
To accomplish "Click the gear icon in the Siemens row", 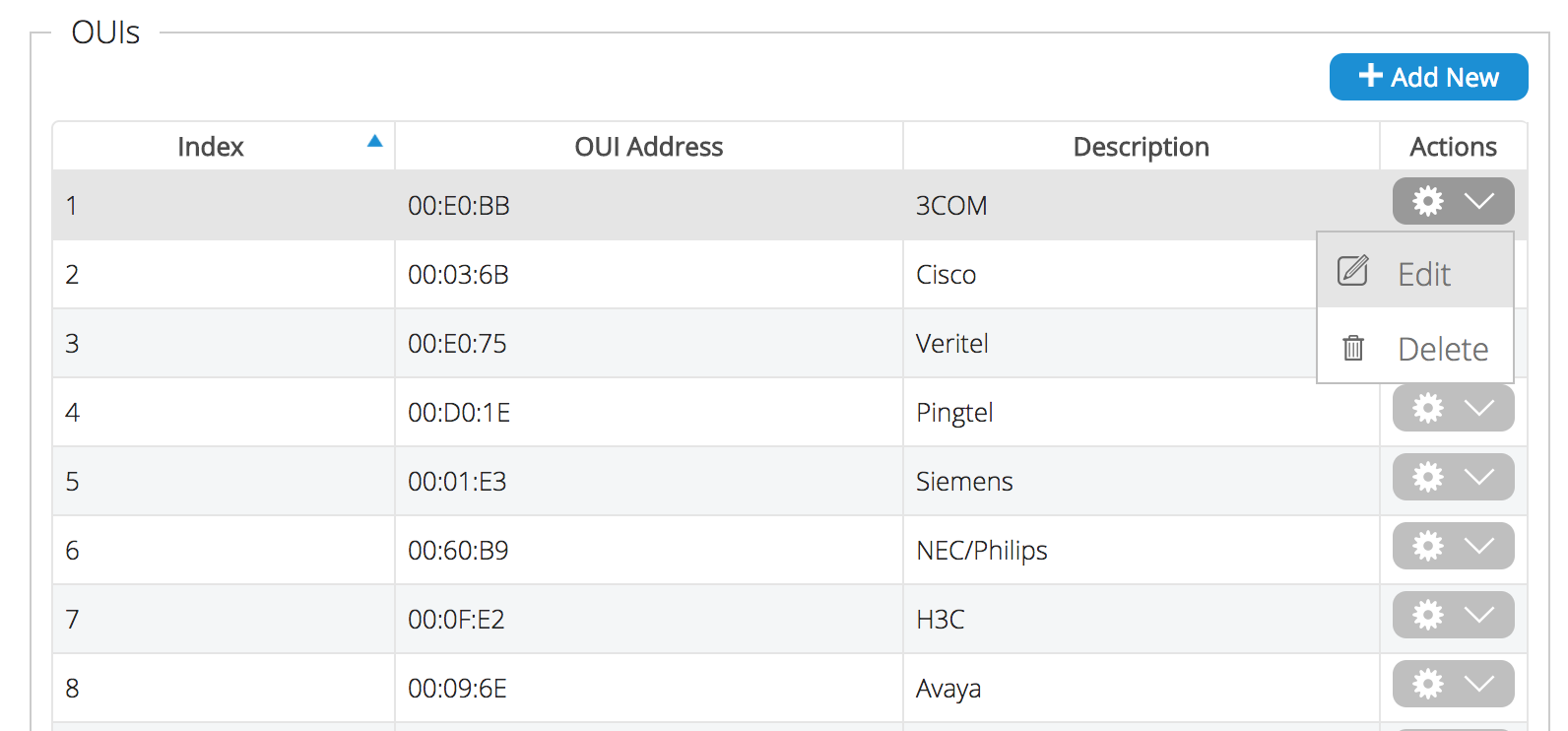I will [1427, 477].
